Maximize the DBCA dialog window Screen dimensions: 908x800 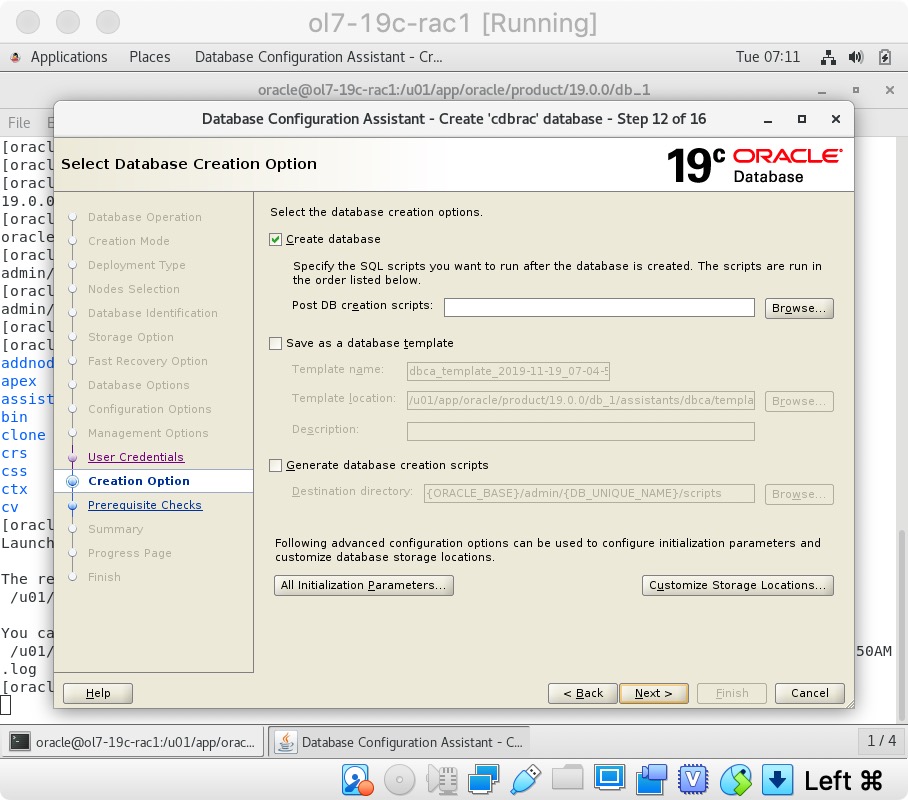click(801, 119)
